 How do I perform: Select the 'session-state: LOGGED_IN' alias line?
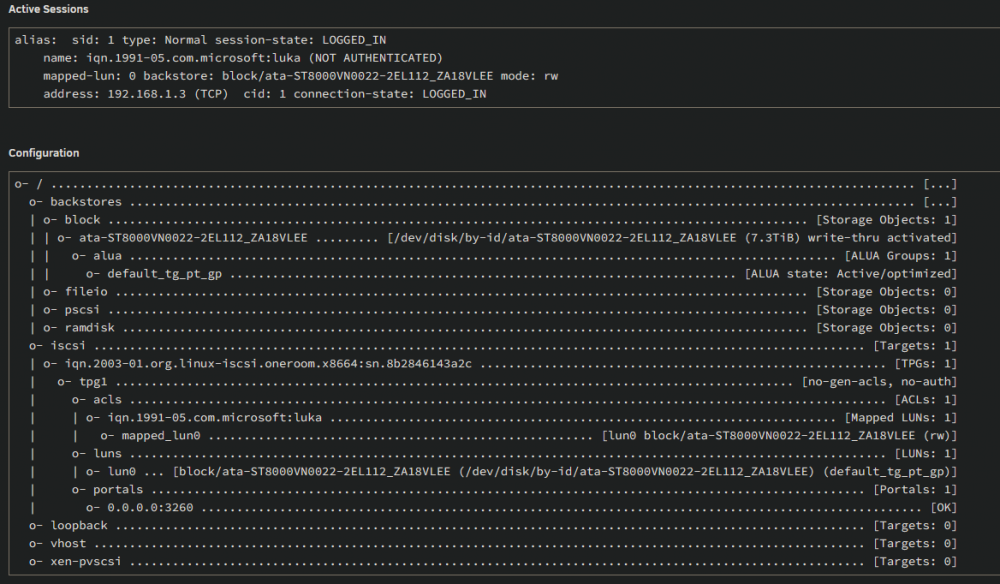tap(200, 40)
